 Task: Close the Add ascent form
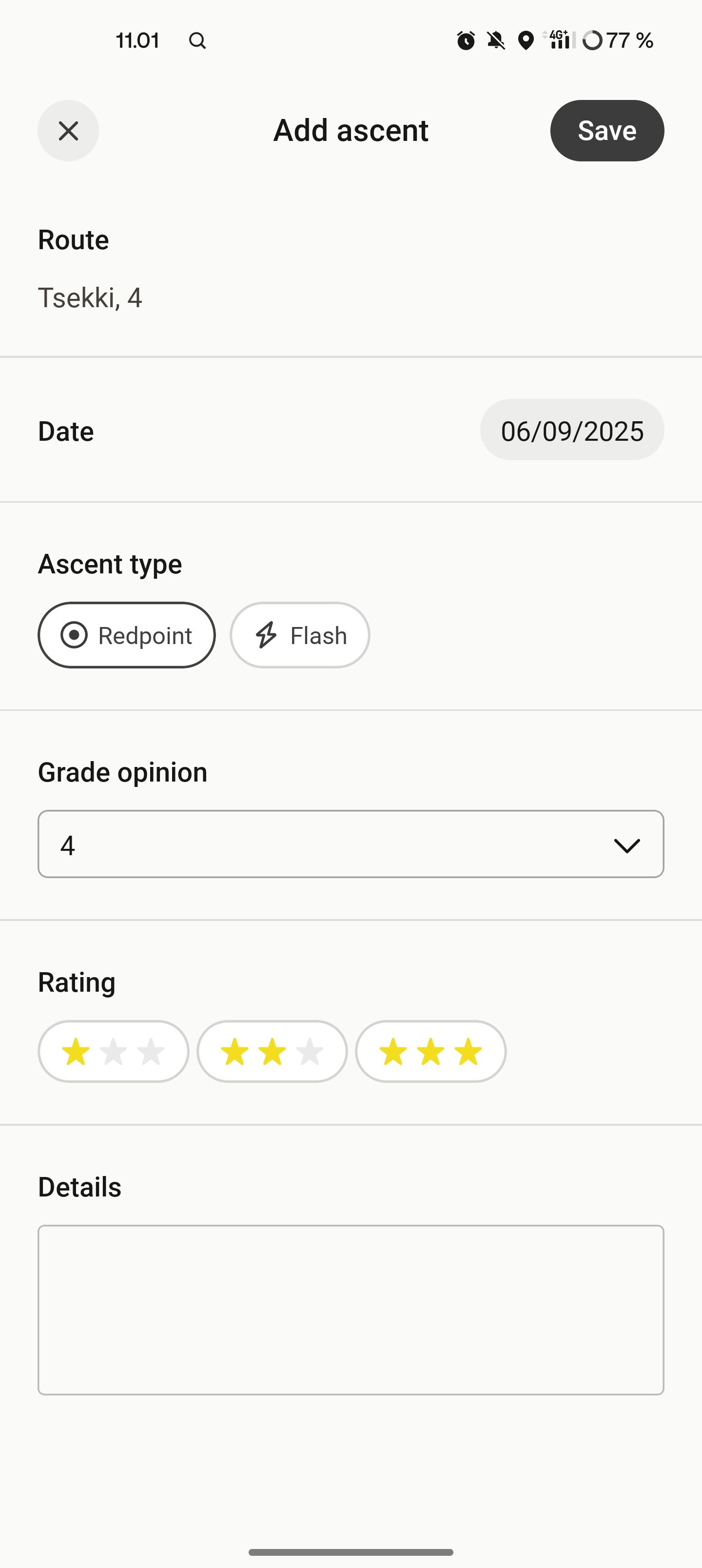tap(68, 131)
